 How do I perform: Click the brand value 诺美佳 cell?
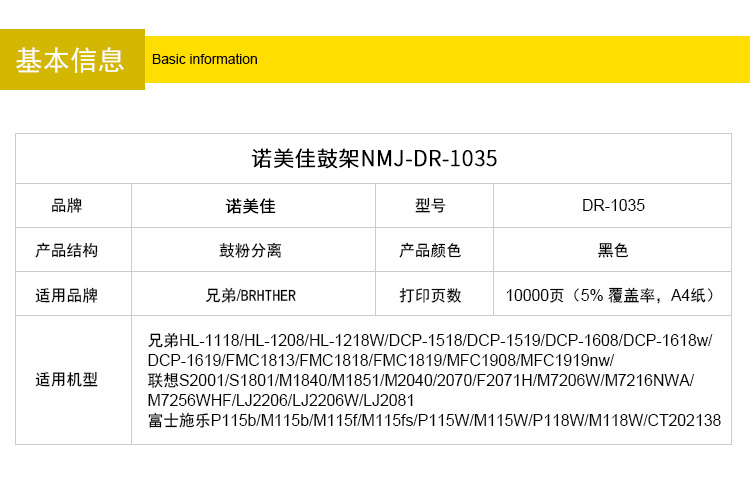254,206
